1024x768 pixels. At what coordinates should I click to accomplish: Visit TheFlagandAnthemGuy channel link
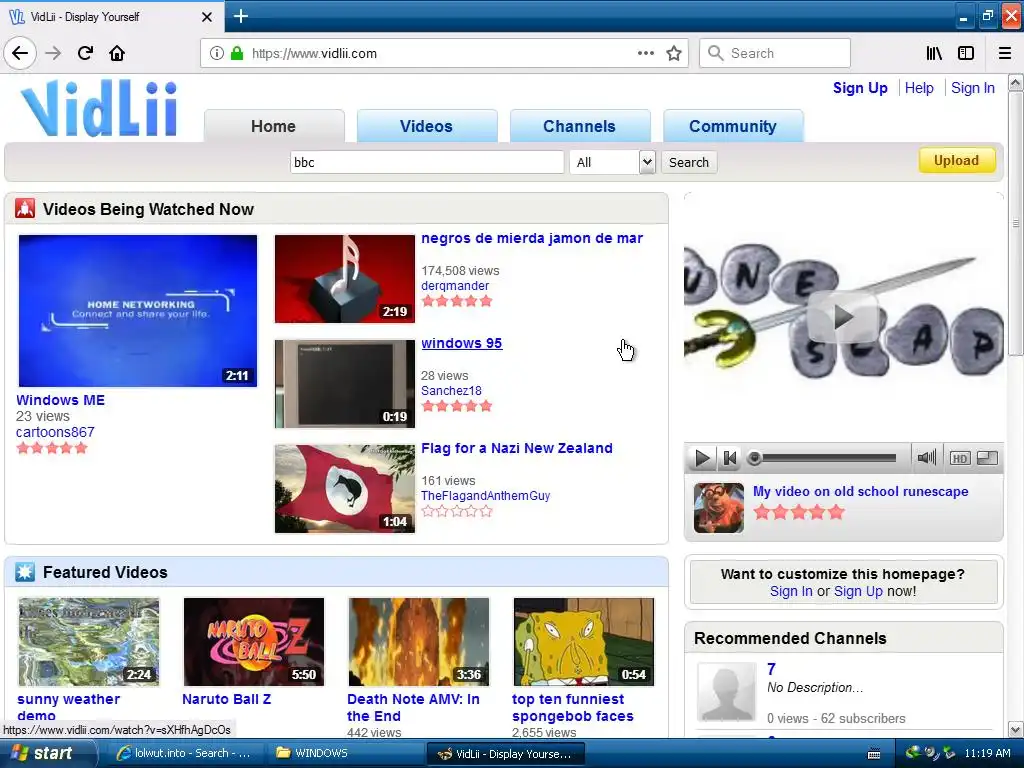[x=485, y=496]
